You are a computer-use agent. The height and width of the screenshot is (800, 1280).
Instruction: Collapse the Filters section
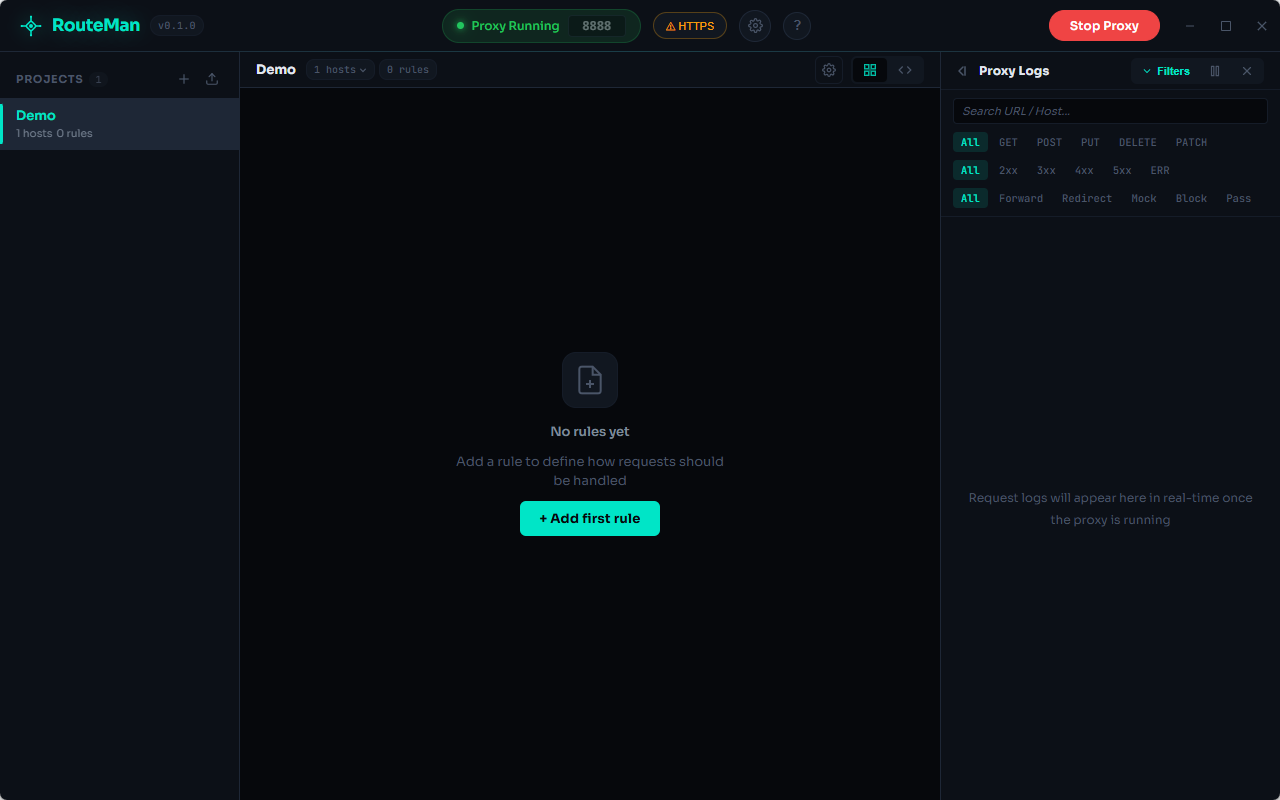1166,71
